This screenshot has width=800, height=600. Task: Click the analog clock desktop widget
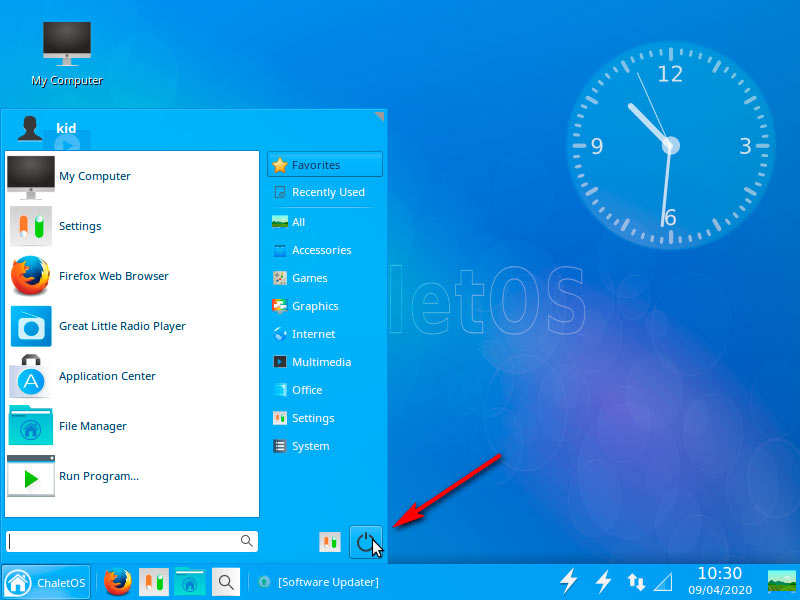click(670, 145)
